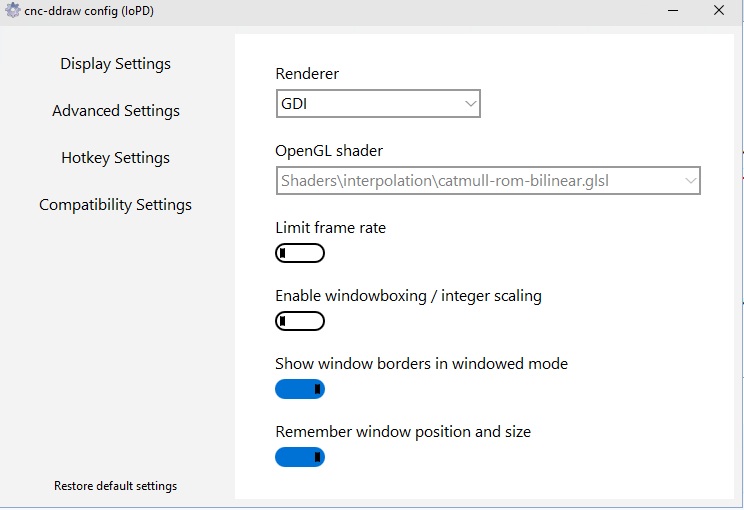Expand the Renderer dropdown showing GDI

[x=378, y=103]
